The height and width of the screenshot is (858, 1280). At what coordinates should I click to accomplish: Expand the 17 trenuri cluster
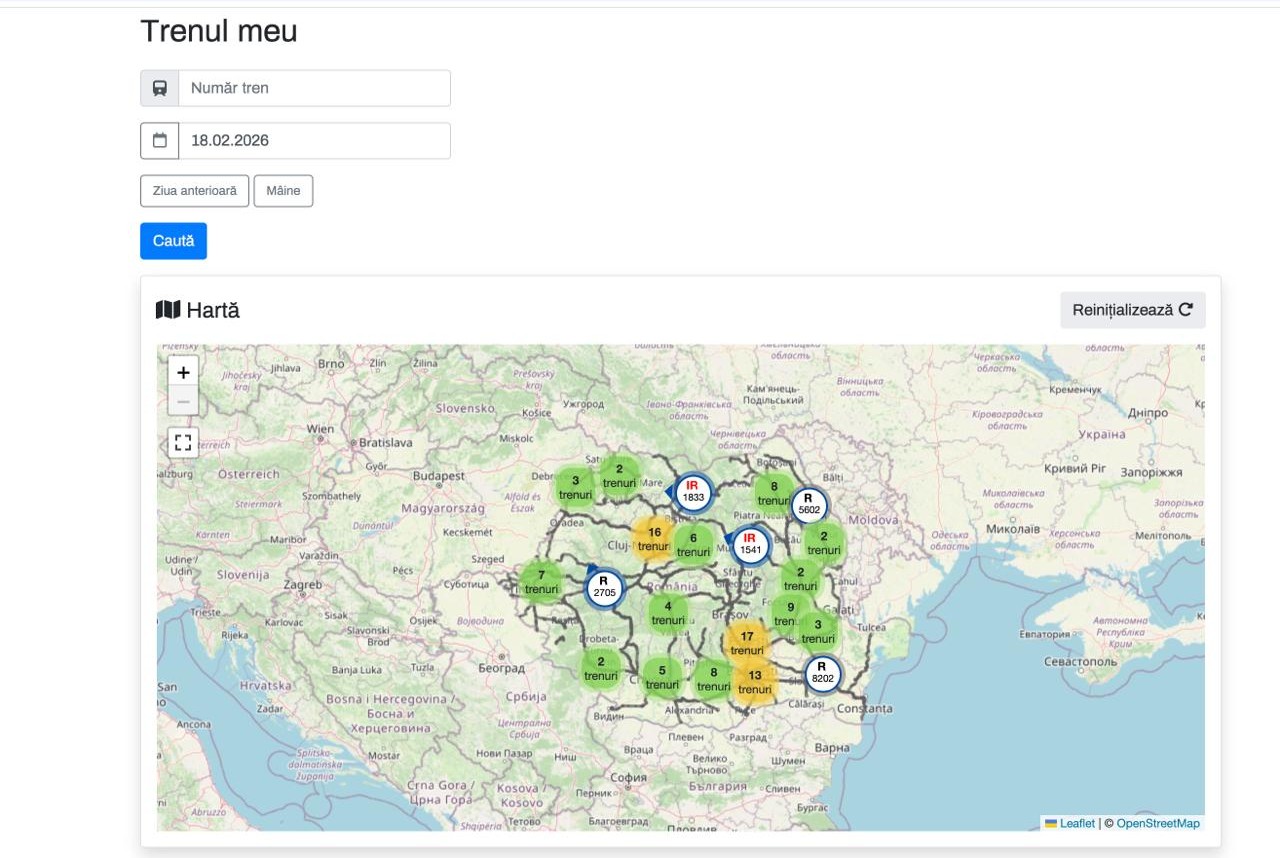click(x=747, y=642)
